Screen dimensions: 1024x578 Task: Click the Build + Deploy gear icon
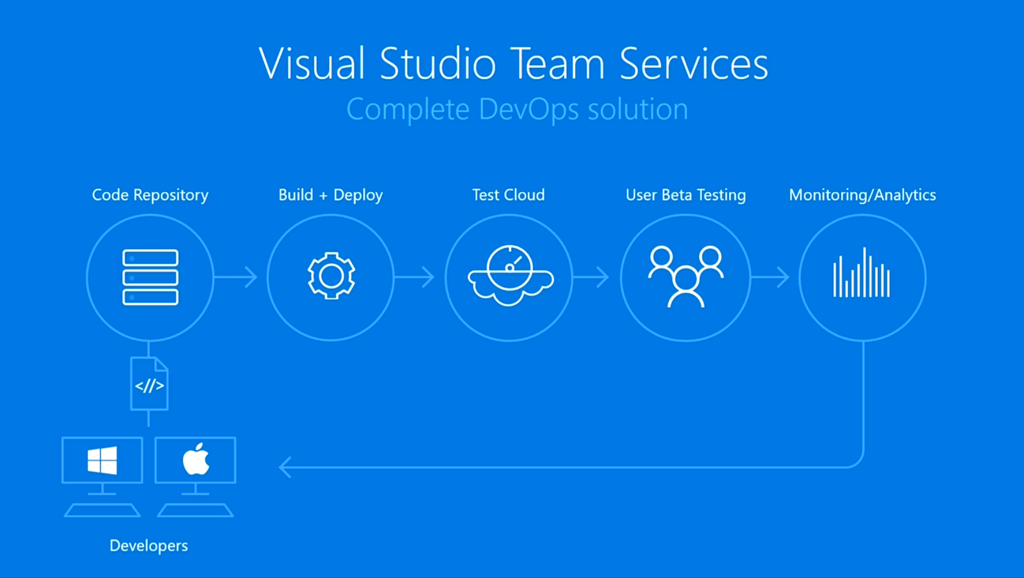pos(331,276)
